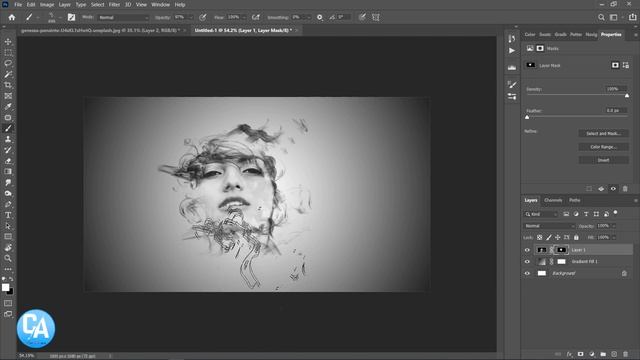Open the Window menu
Image resolution: width=640 pixels, height=360 pixels.
click(x=160, y=4)
